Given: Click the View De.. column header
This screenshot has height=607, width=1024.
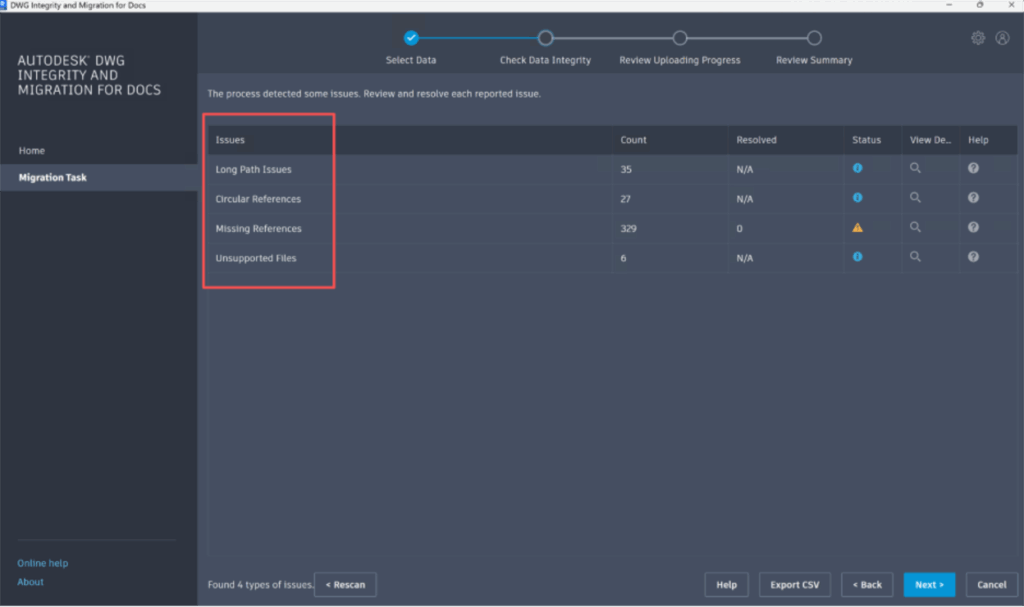Looking at the screenshot, I should (930, 140).
